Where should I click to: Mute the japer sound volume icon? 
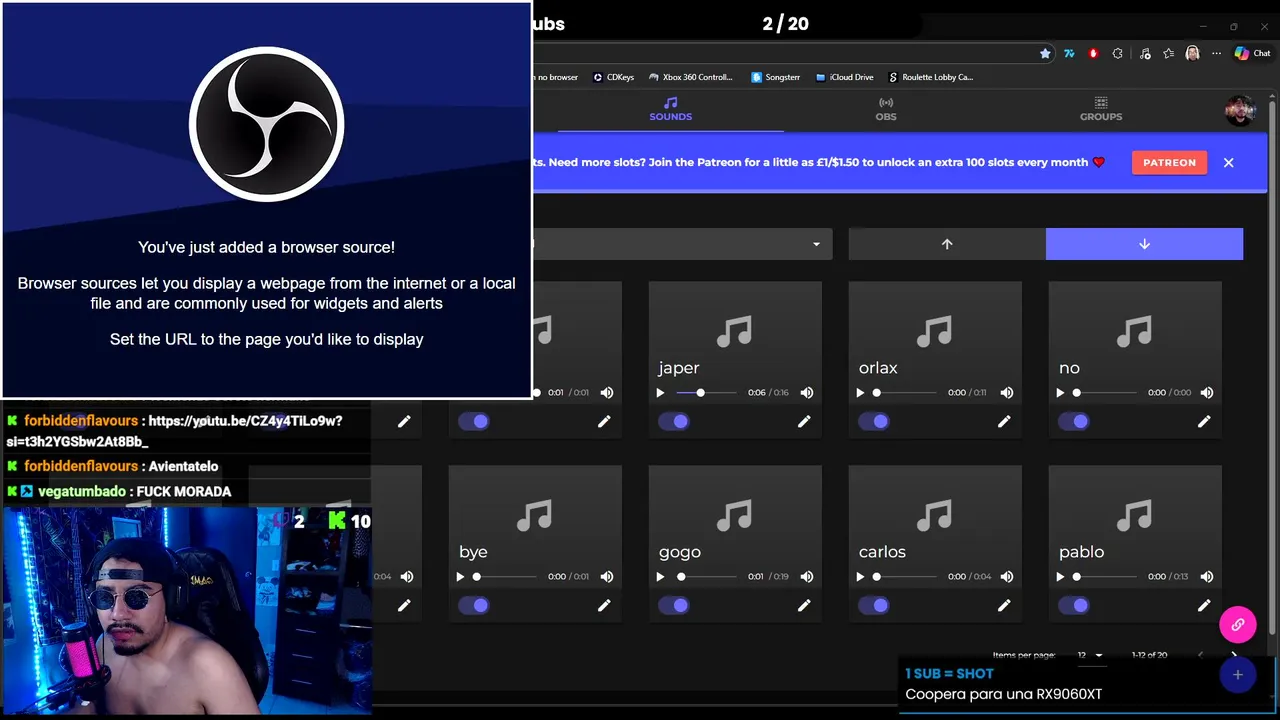pos(807,393)
